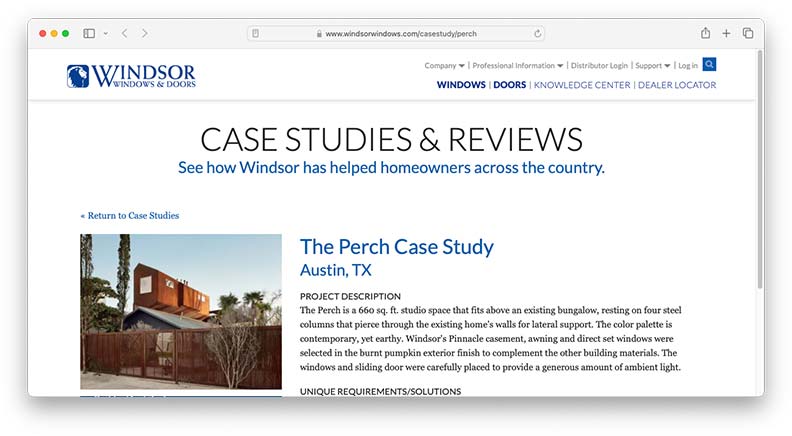The height and width of the screenshot is (436, 792).
Task: Go back with the back arrow
Action: pos(124,33)
